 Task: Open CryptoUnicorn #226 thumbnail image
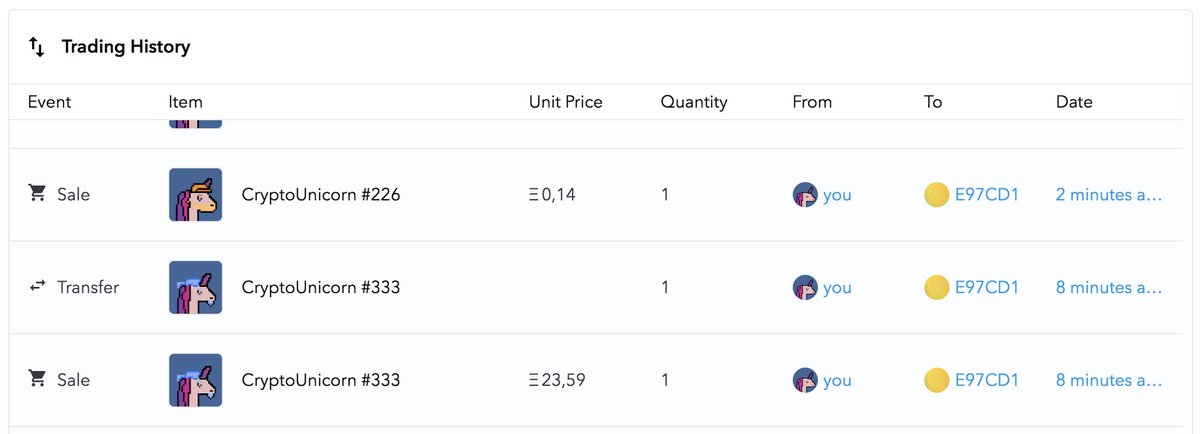[195, 195]
